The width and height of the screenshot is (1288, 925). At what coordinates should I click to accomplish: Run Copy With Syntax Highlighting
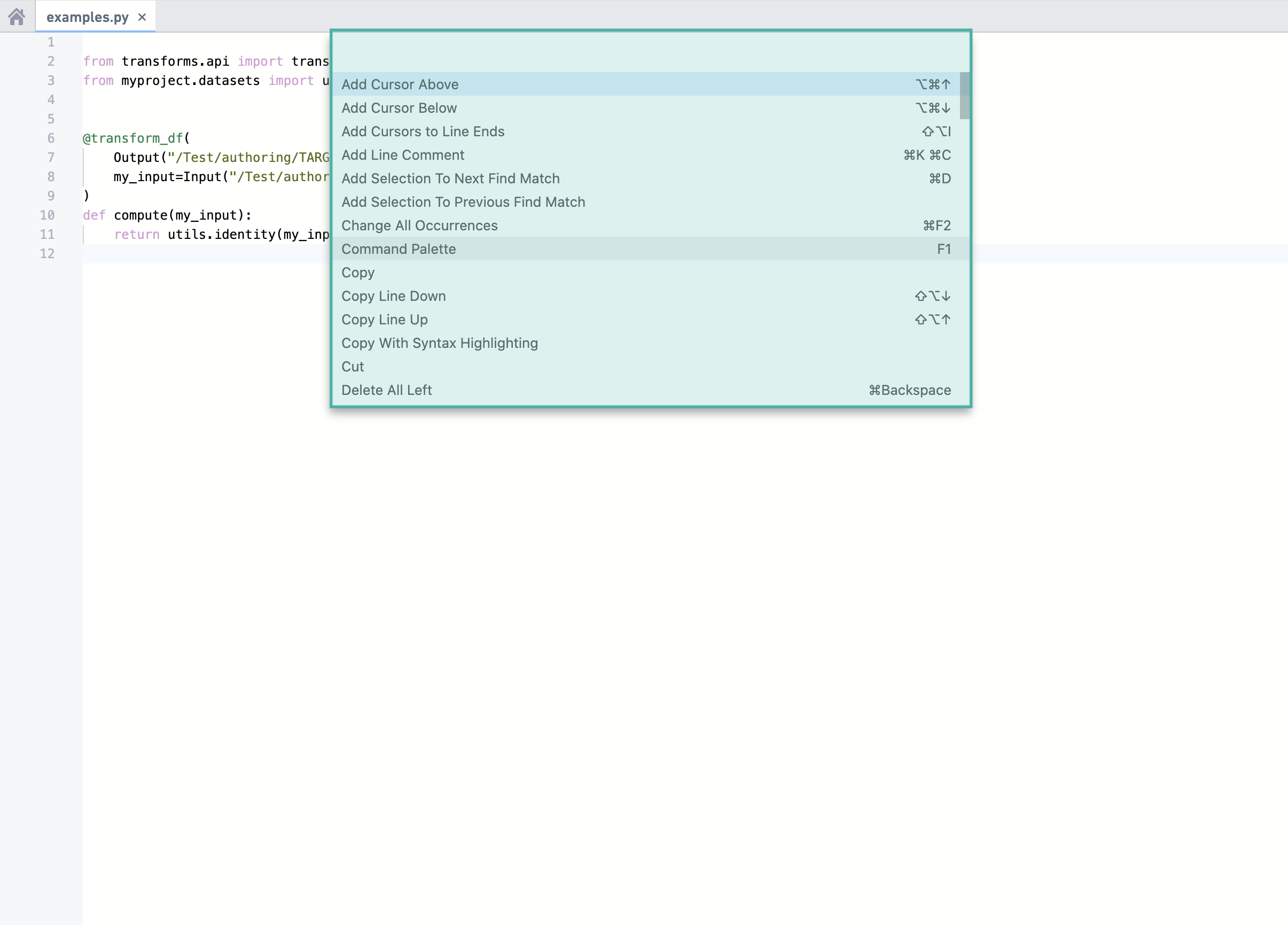(x=650, y=343)
